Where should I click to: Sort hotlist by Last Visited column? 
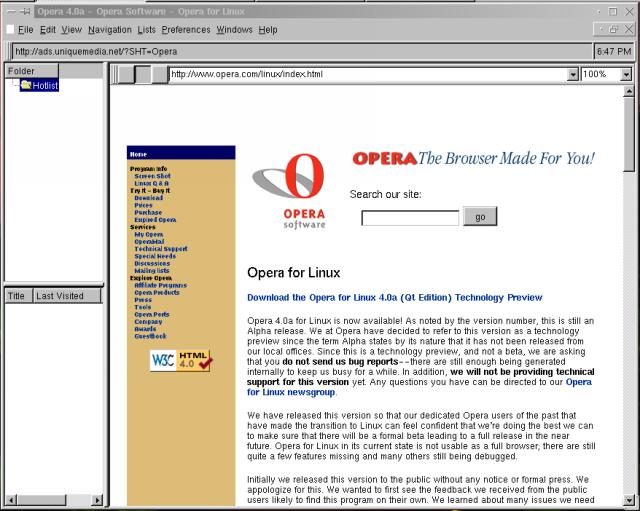(x=66, y=296)
